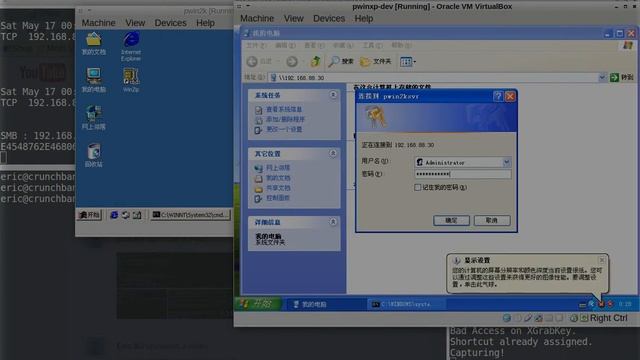640x360 pixels.
Task: Switch to My Computer task in XP taskbar
Action: coord(326,304)
